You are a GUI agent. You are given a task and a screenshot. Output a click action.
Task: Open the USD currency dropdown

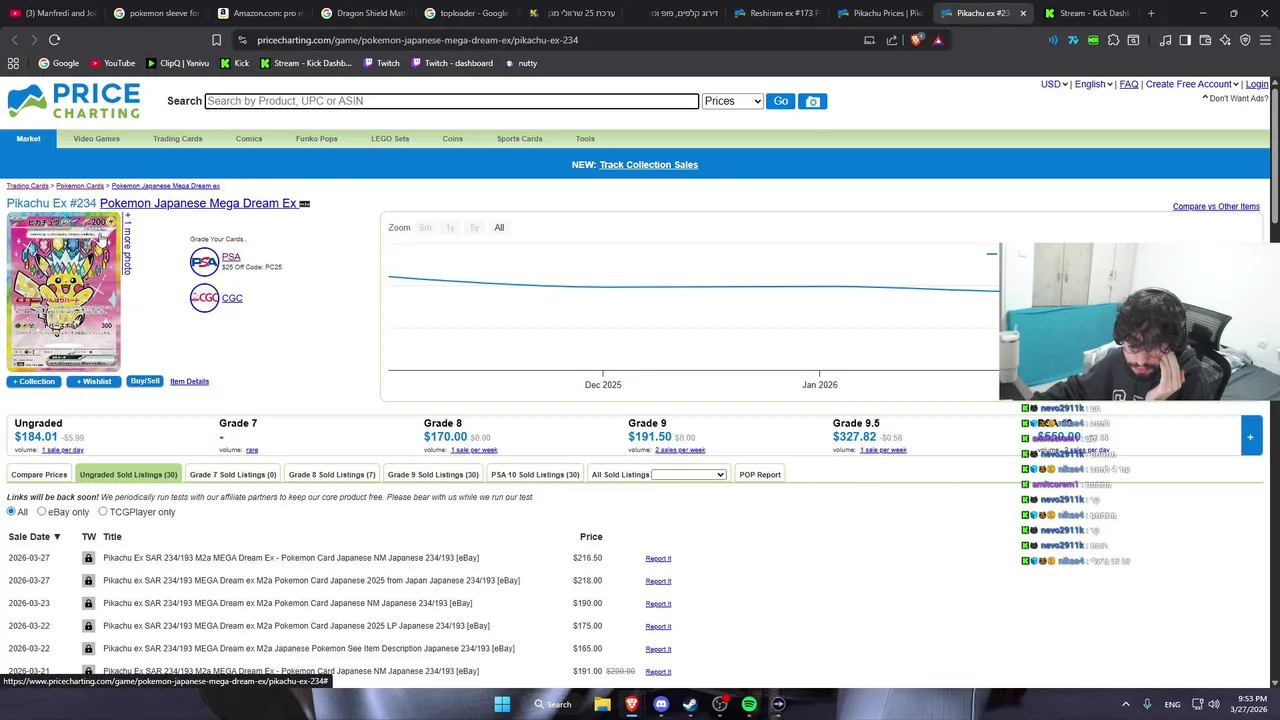tap(1054, 84)
